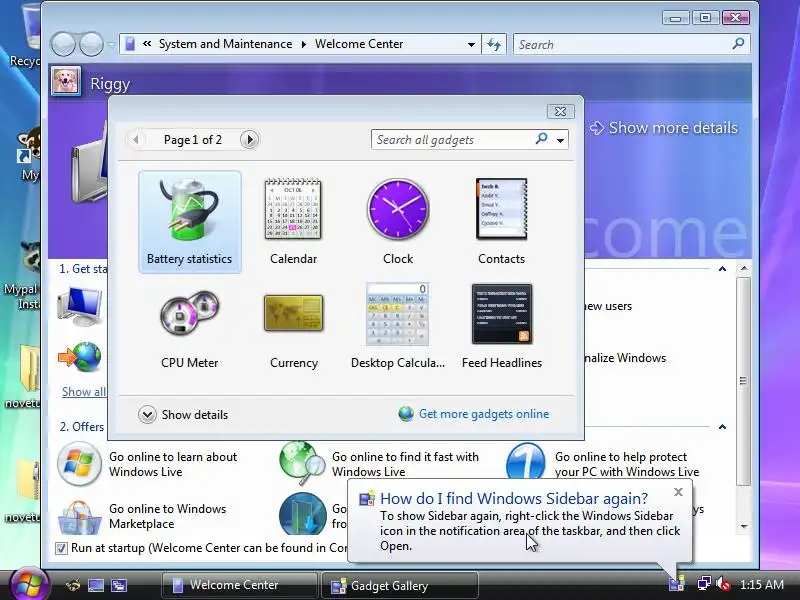The image size is (800, 600).
Task: Click view computer details monitor icon
Action: tap(80, 306)
